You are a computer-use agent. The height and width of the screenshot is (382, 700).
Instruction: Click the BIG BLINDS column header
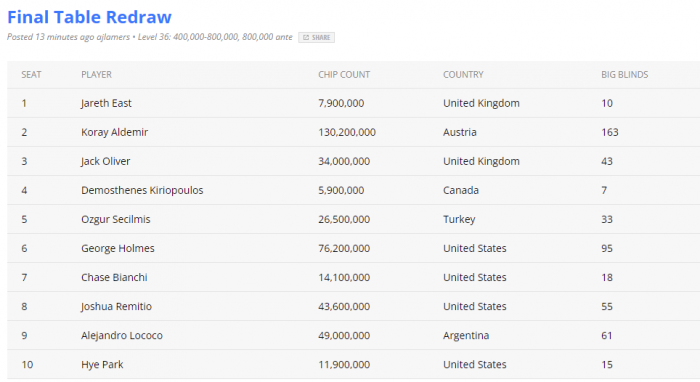point(624,75)
